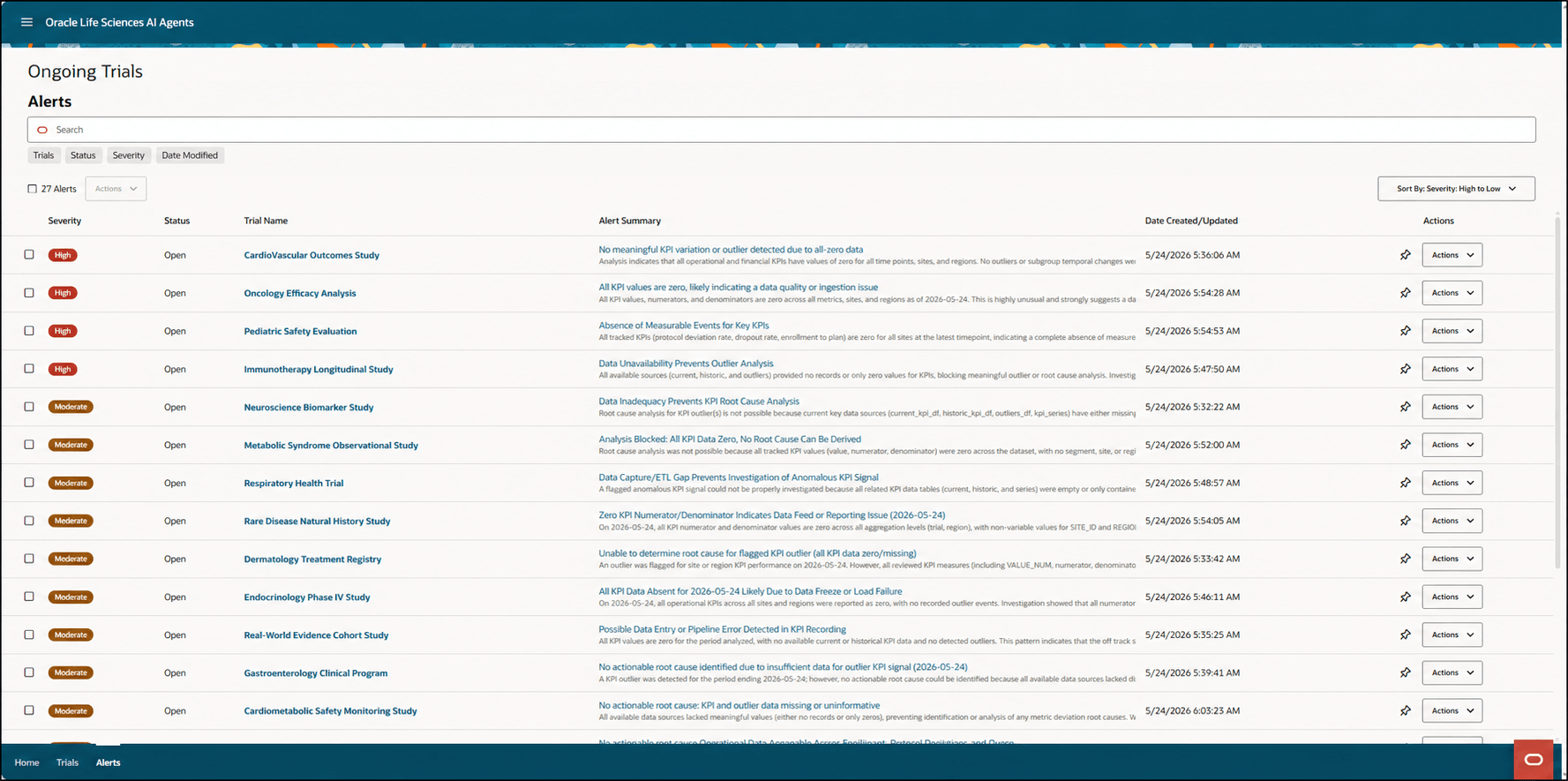Screen dimensions: 1568x781
Task: Pin the Respiratory Health Trial alert
Action: pyautogui.click(x=1405, y=483)
